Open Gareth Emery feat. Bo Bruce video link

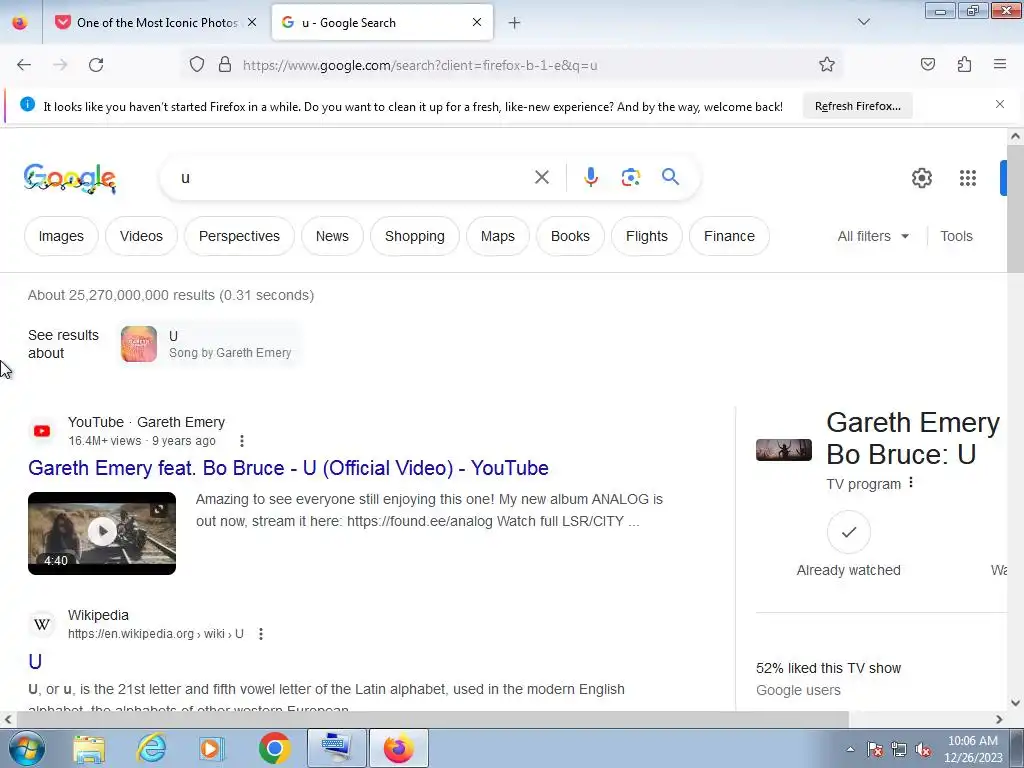click(x=288, y=468)
